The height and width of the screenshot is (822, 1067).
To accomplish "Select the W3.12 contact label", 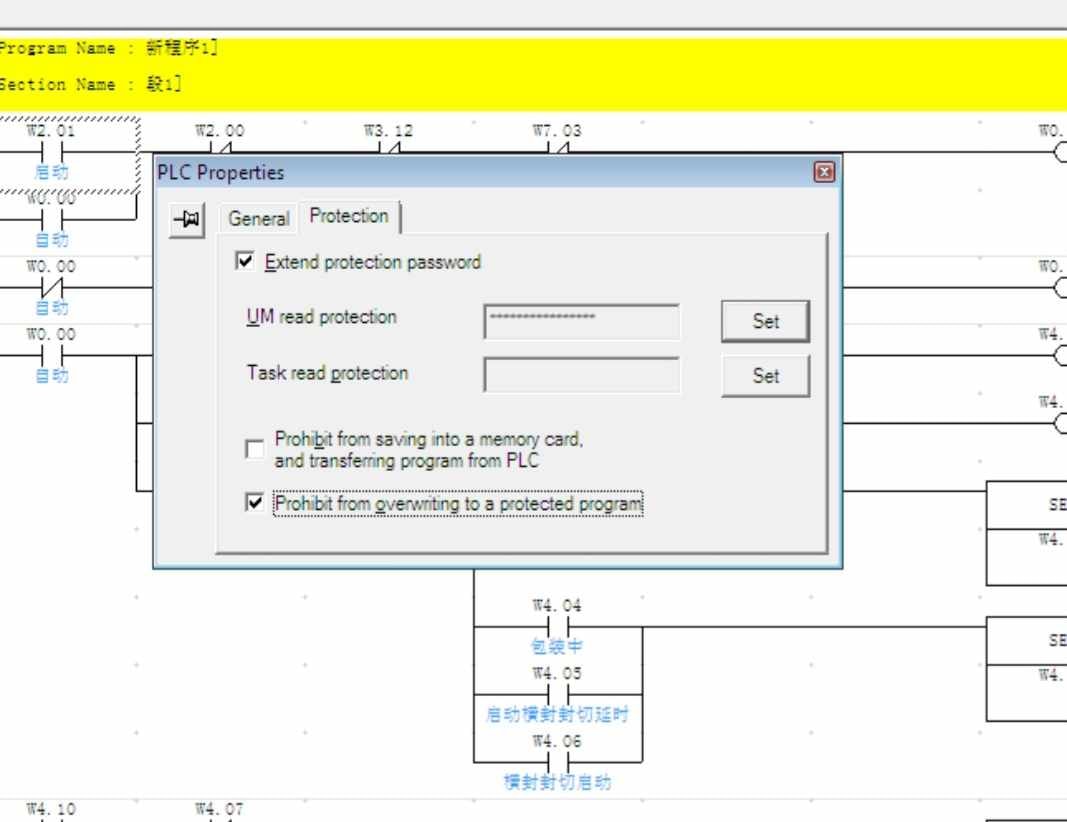I will [x=388, y=130].
